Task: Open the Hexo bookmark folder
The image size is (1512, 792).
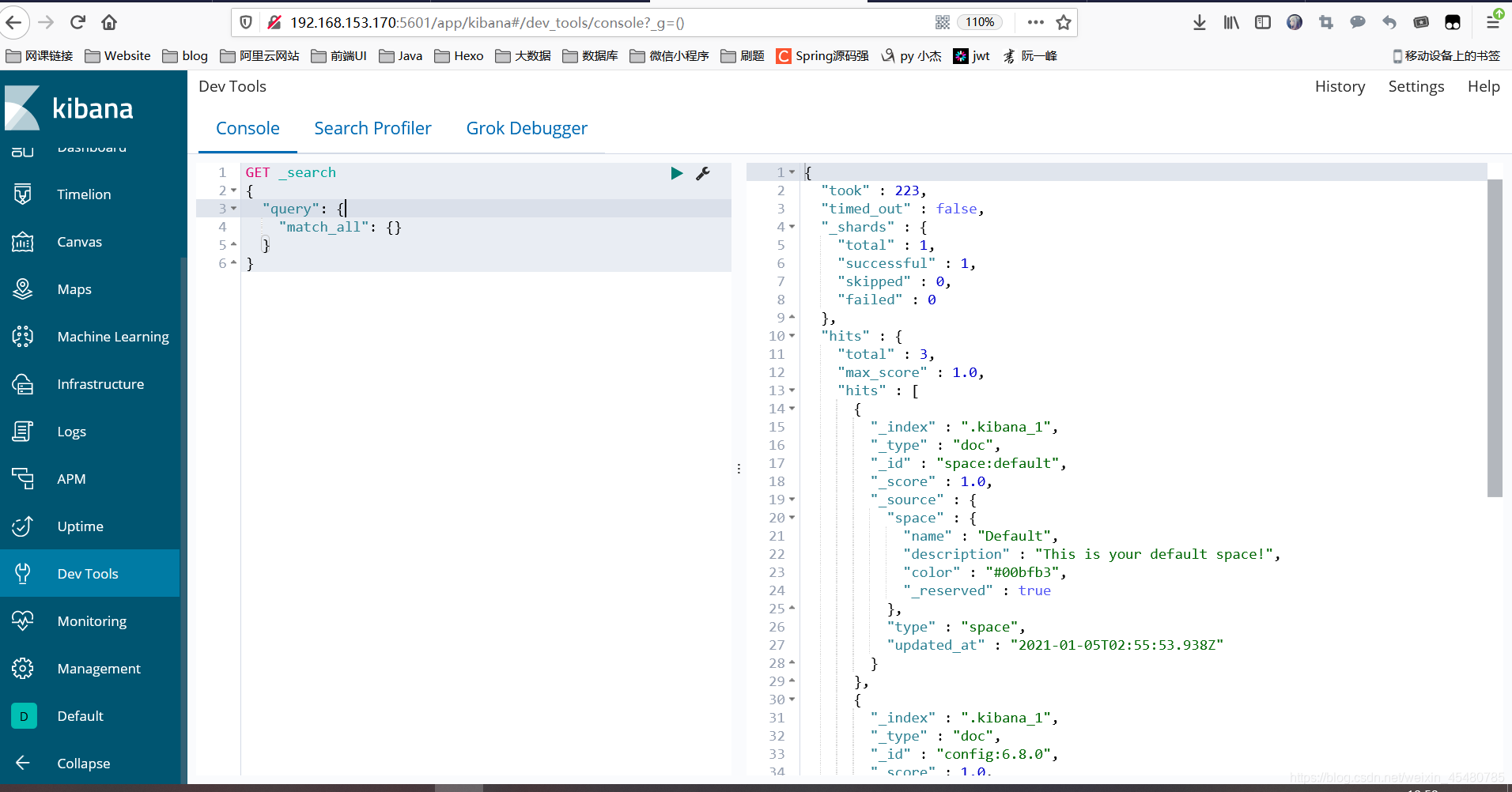Action: coord(459,55)
